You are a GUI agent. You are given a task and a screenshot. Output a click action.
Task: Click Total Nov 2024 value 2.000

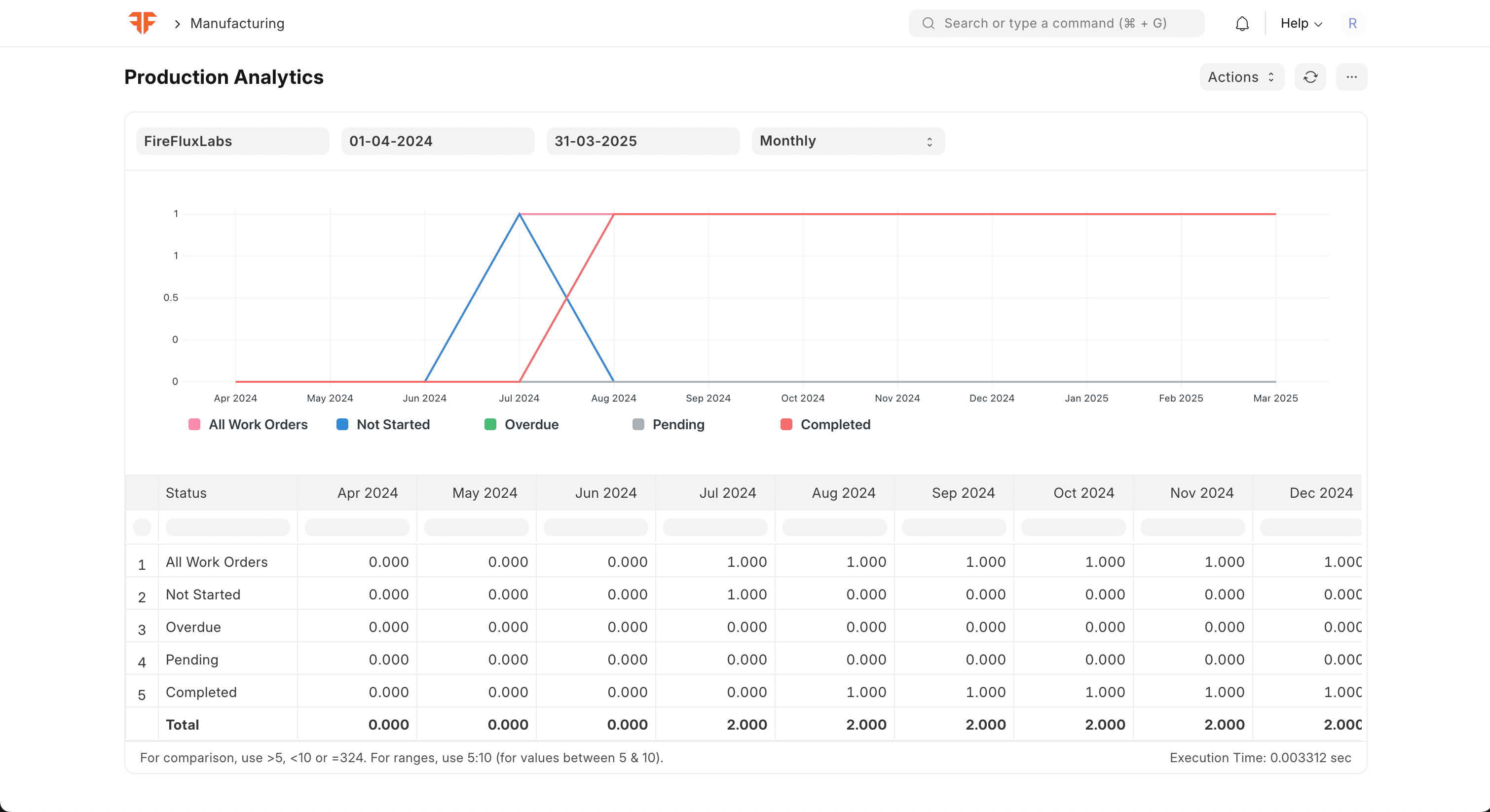[1225, 725]
